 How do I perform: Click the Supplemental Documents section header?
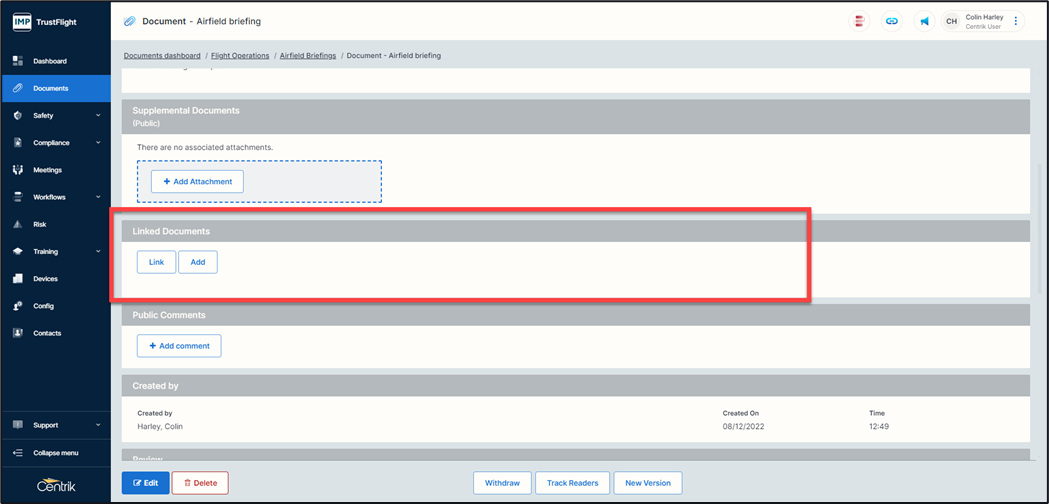coord(575,116)
